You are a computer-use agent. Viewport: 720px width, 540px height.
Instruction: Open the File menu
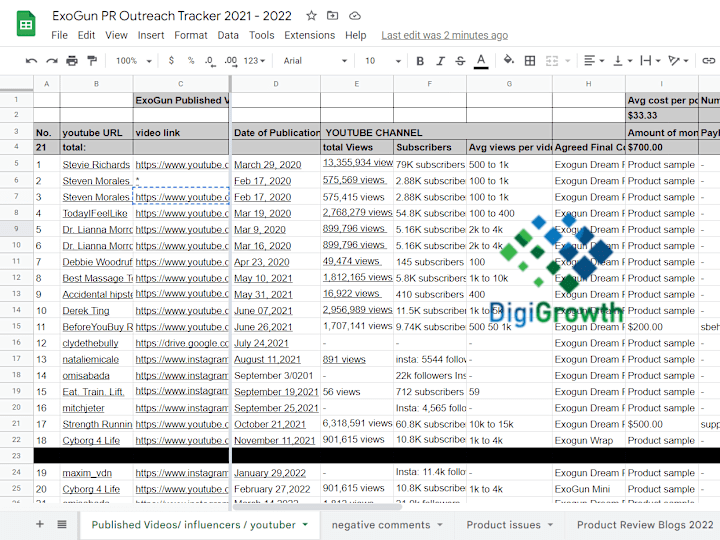pos(59,35)
